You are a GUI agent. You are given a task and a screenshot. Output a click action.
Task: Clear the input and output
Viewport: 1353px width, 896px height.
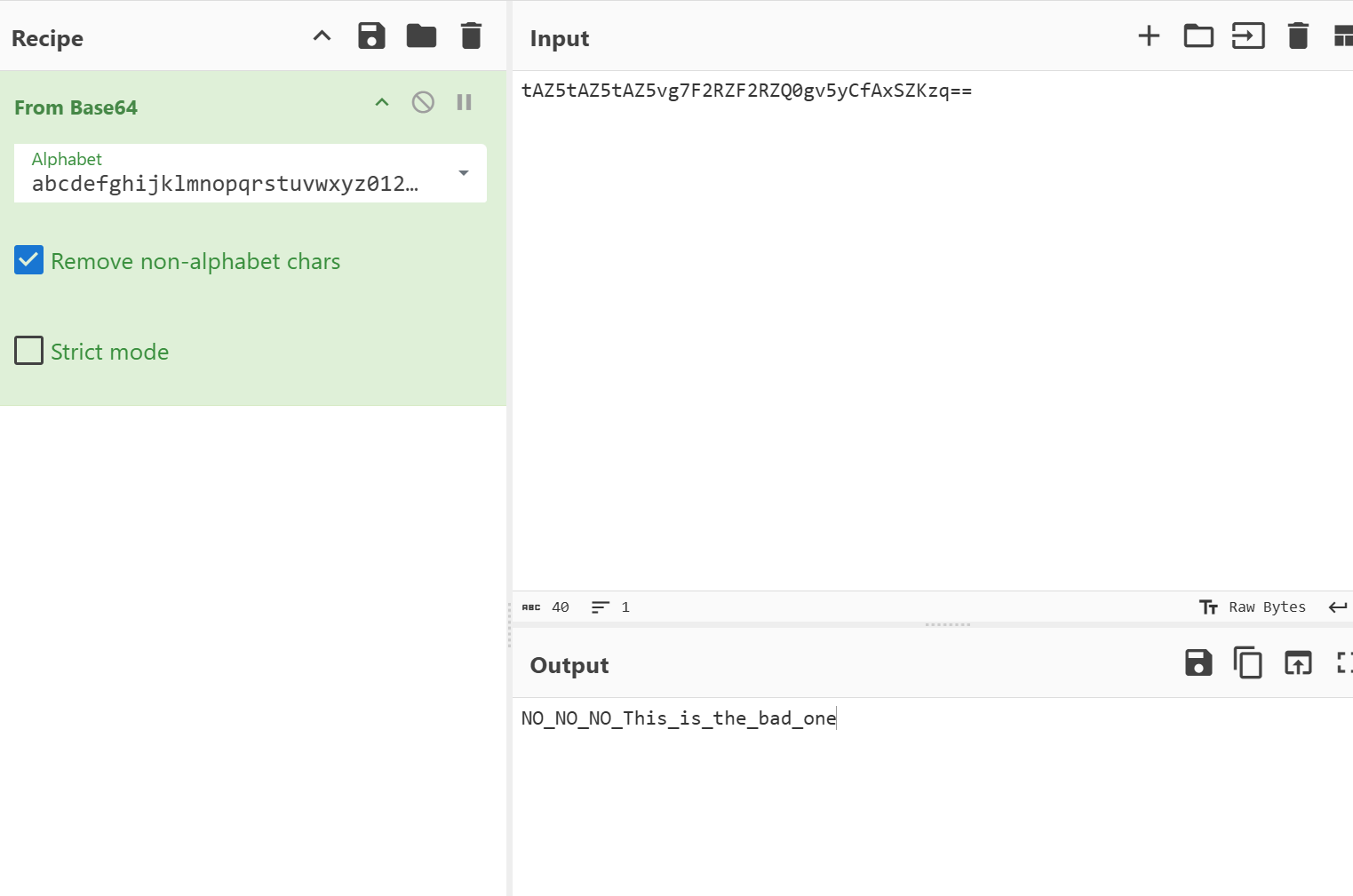pyautogui.click(x=1298, y=36)
